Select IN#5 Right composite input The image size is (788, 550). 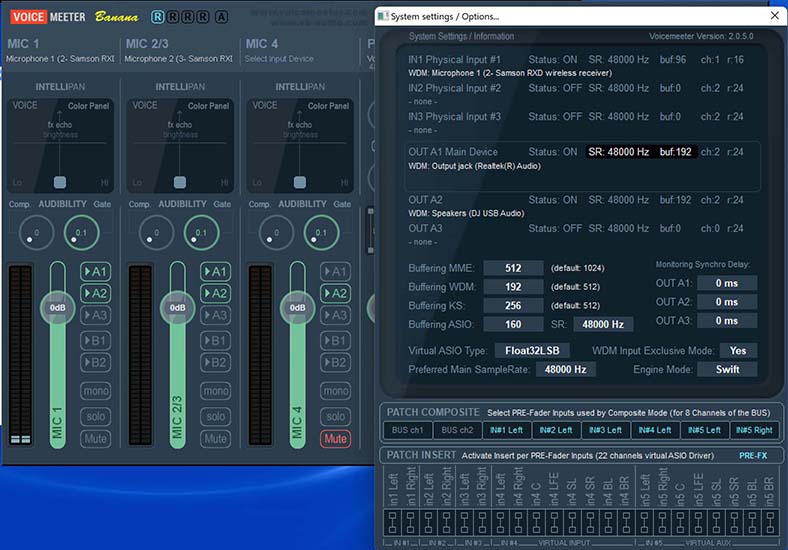[754, 430]
